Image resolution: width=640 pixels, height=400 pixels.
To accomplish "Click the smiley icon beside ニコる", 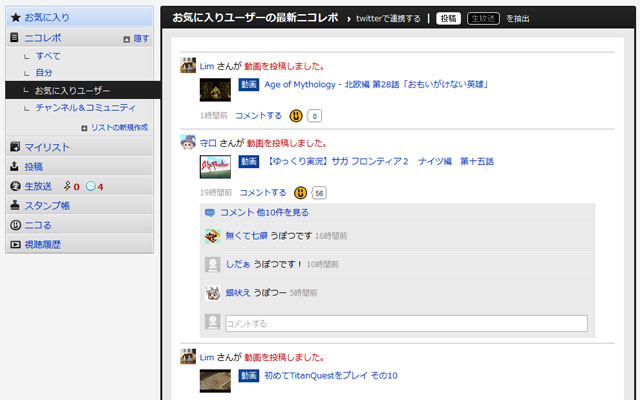I will (15, 225).
